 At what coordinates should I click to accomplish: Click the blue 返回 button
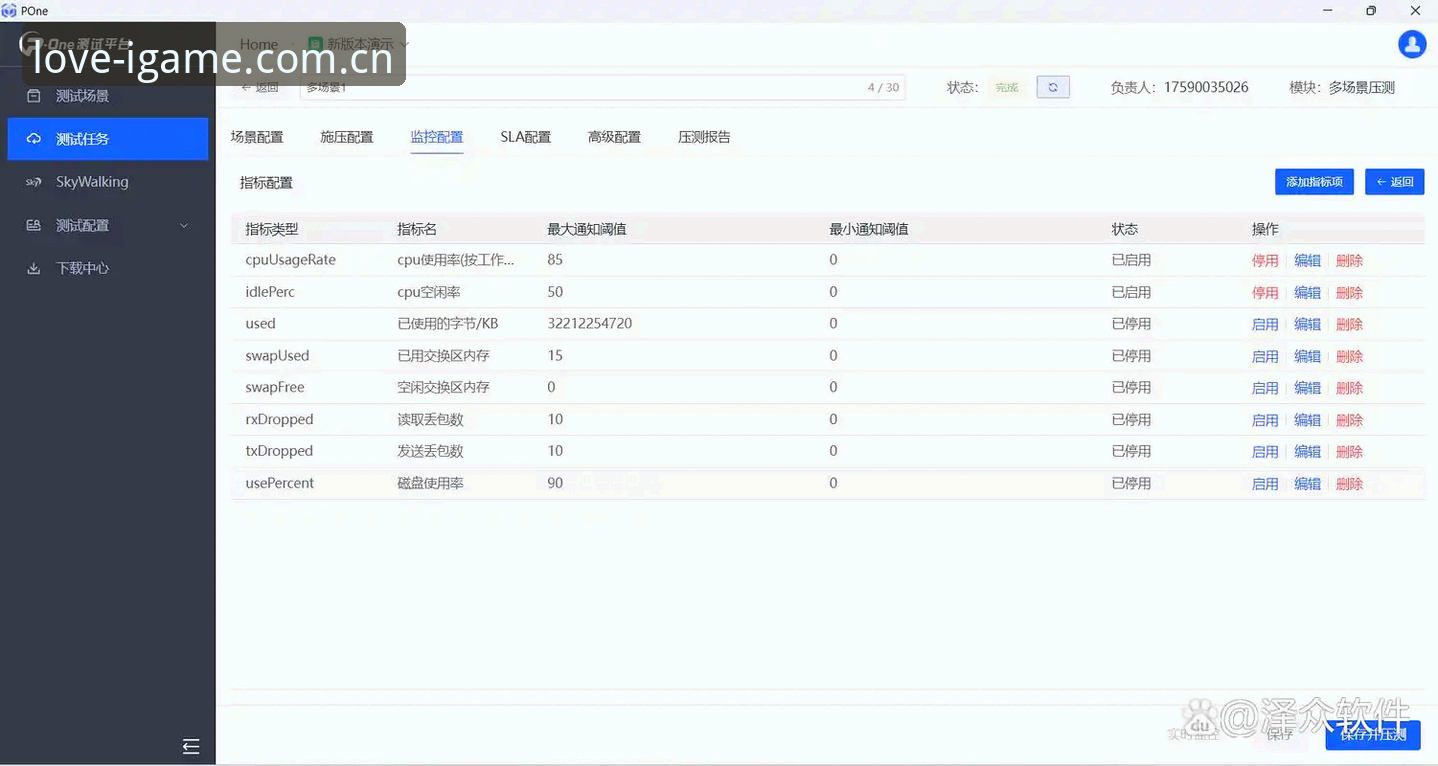tap(1395, 181)
